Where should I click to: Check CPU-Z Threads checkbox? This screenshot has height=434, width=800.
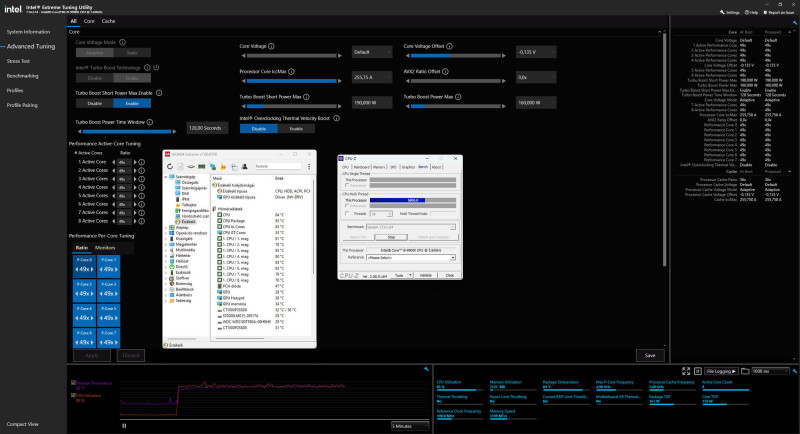[347, 214]
